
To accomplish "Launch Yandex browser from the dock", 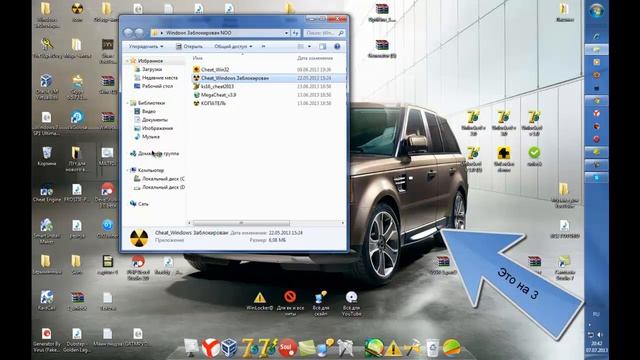I will tap(211, 348).
